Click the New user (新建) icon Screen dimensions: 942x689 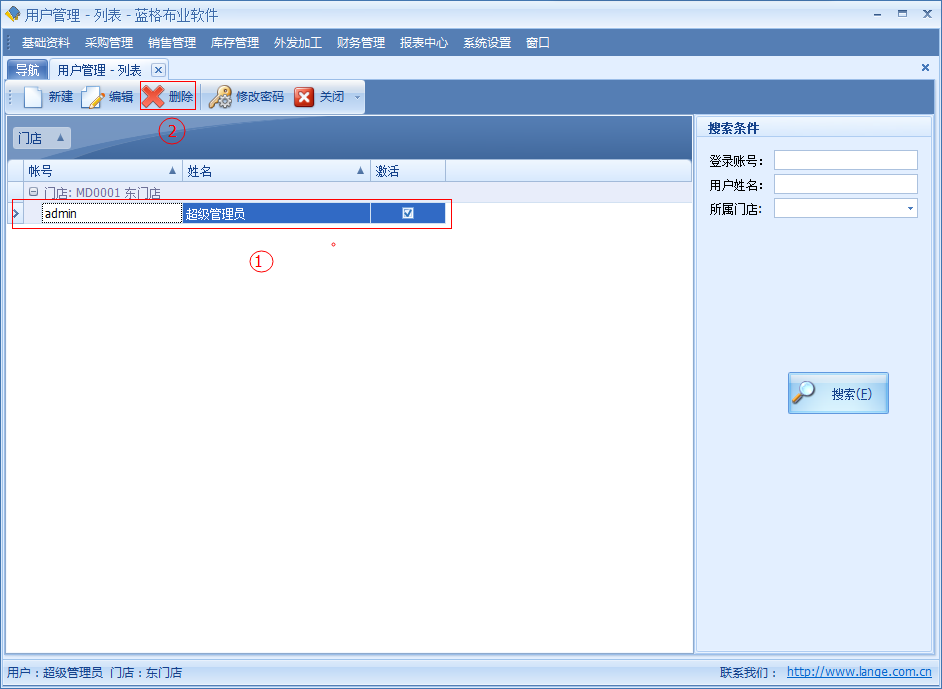[x=34, y=97]
